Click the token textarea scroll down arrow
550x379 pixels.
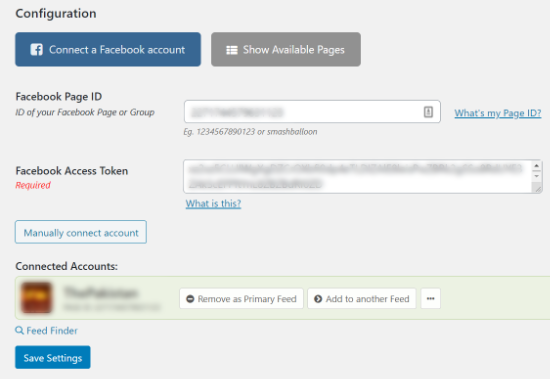pos(536,176)
